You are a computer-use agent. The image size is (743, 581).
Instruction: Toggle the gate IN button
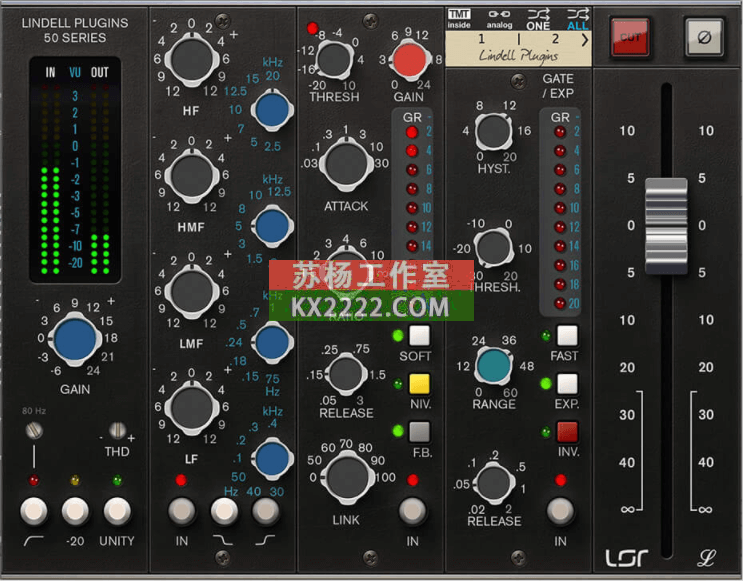(560, 511)
